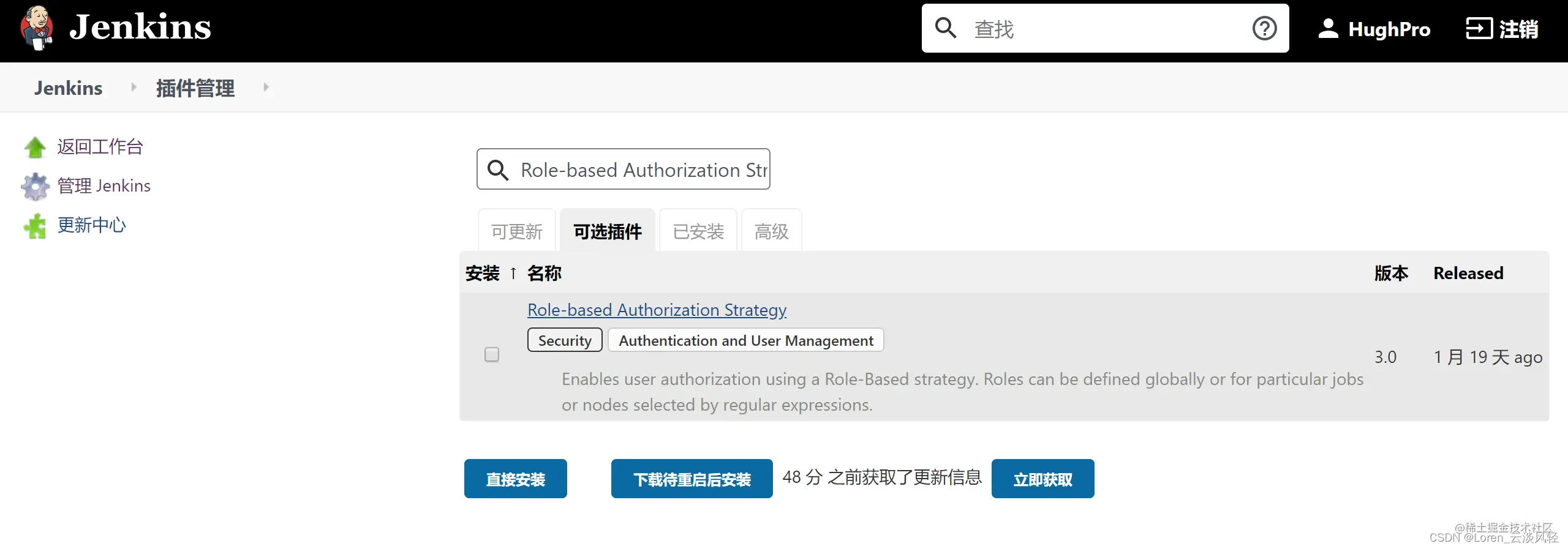
Task: Switch to the 可更新 tab
Action: click(x=517, y=231)
